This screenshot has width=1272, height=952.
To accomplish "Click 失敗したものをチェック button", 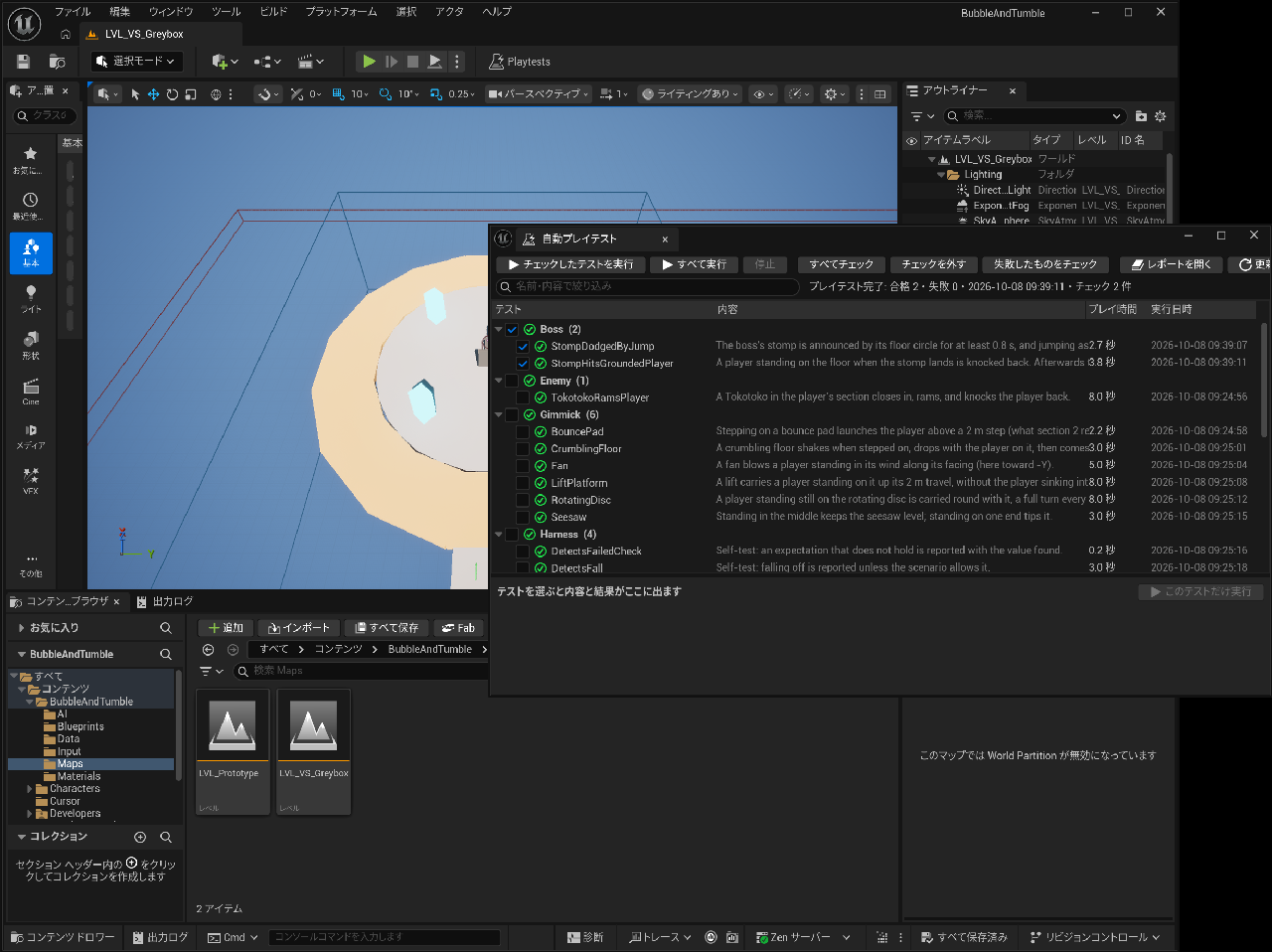I will click(1045, 265).
